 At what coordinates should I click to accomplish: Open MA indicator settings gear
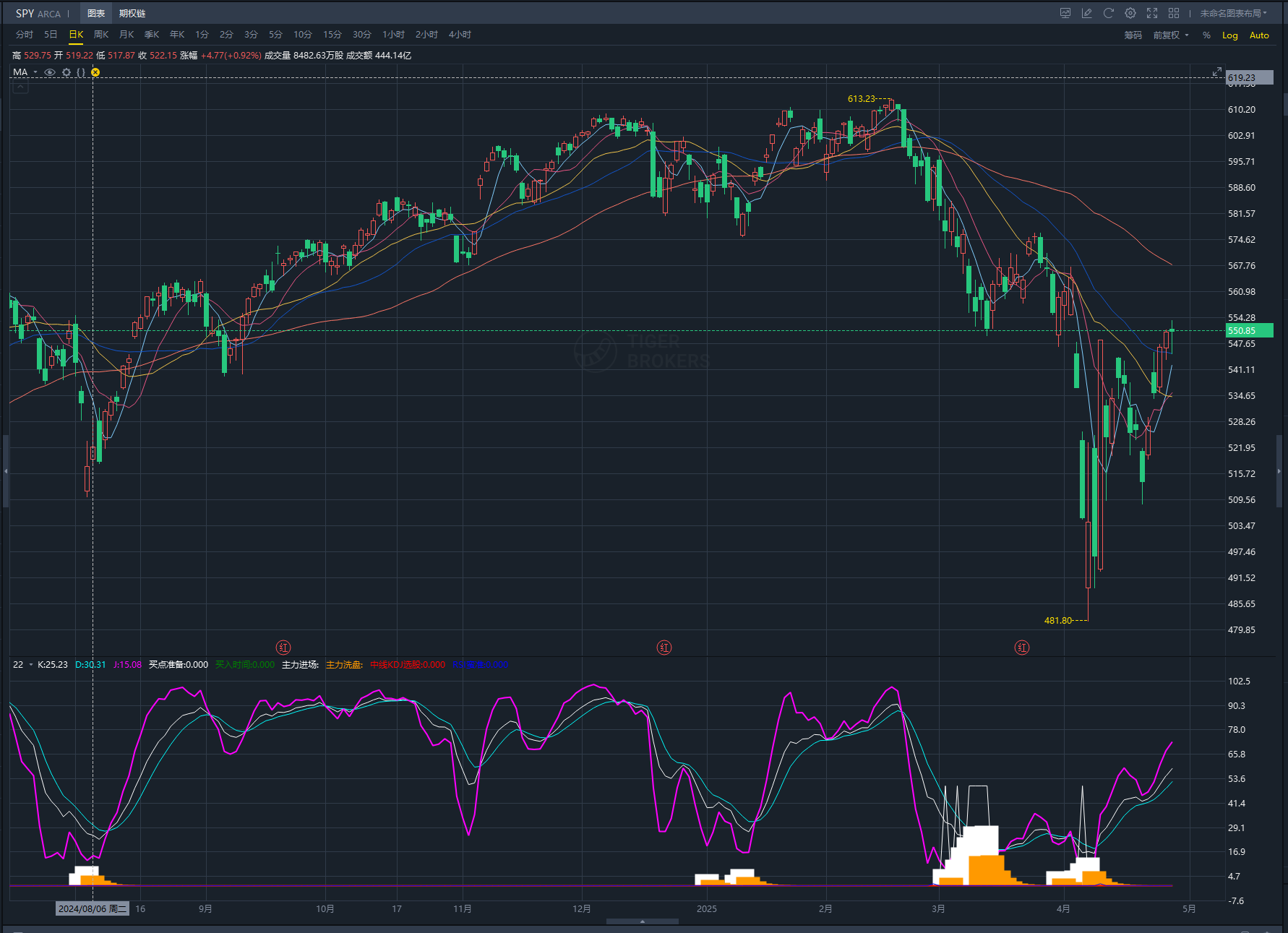[66, 72]
